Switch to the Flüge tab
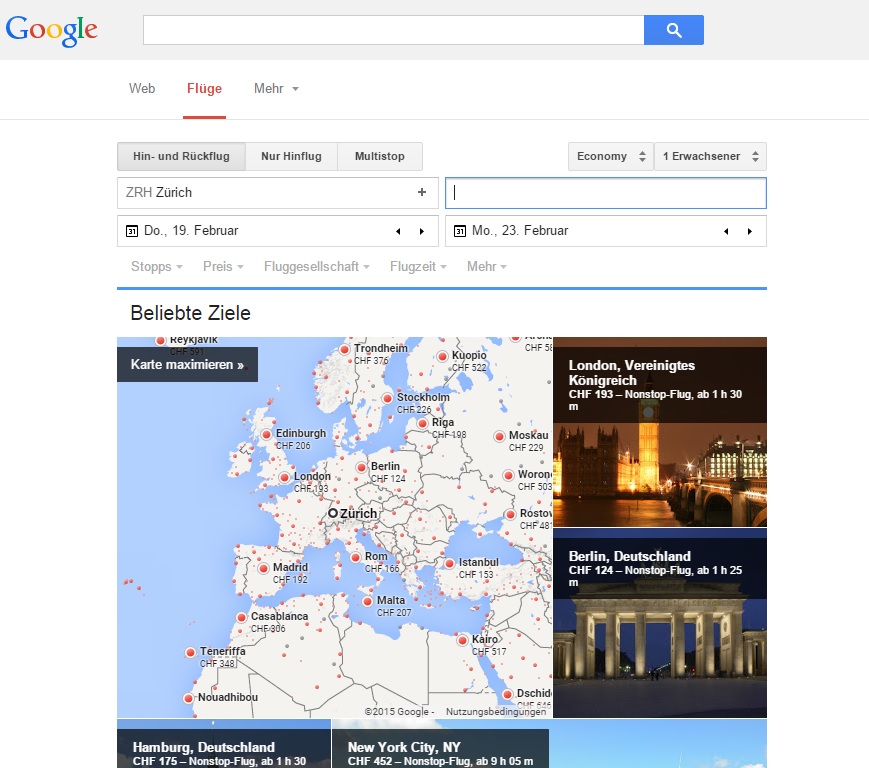 205,89
